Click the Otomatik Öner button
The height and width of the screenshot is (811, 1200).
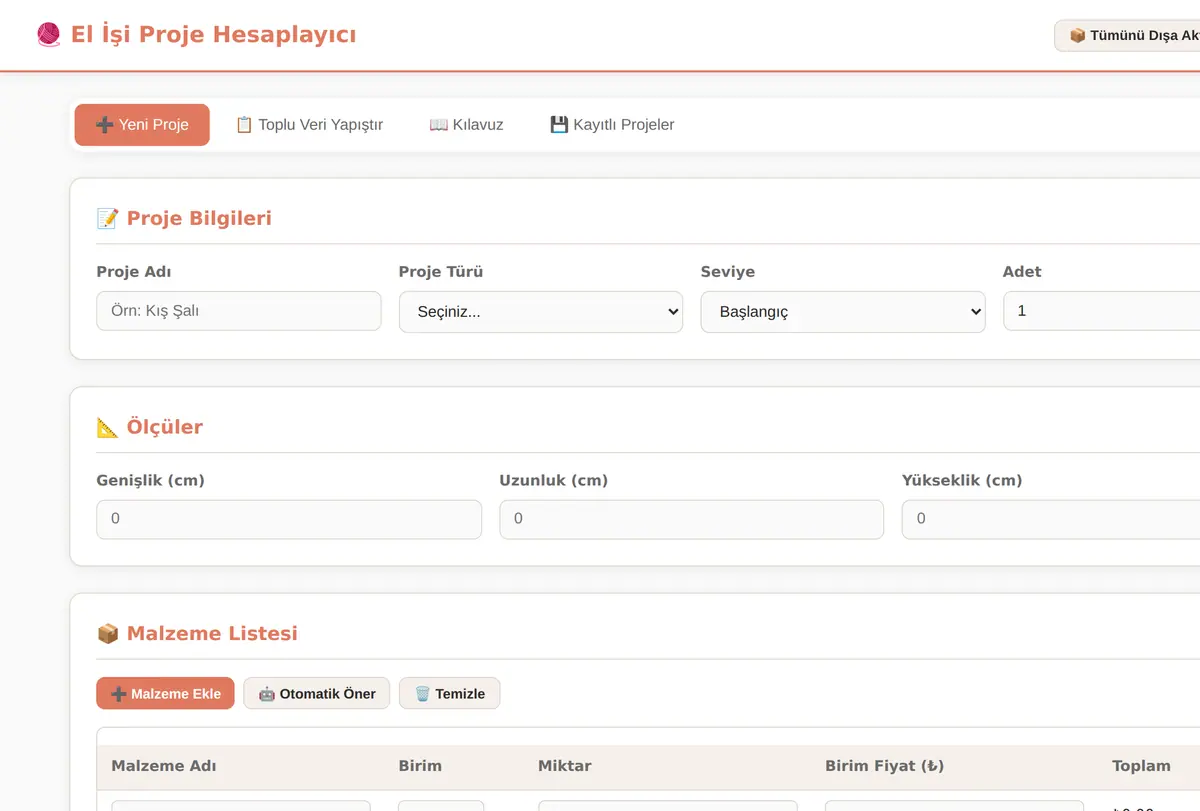(x=317, y=694)
